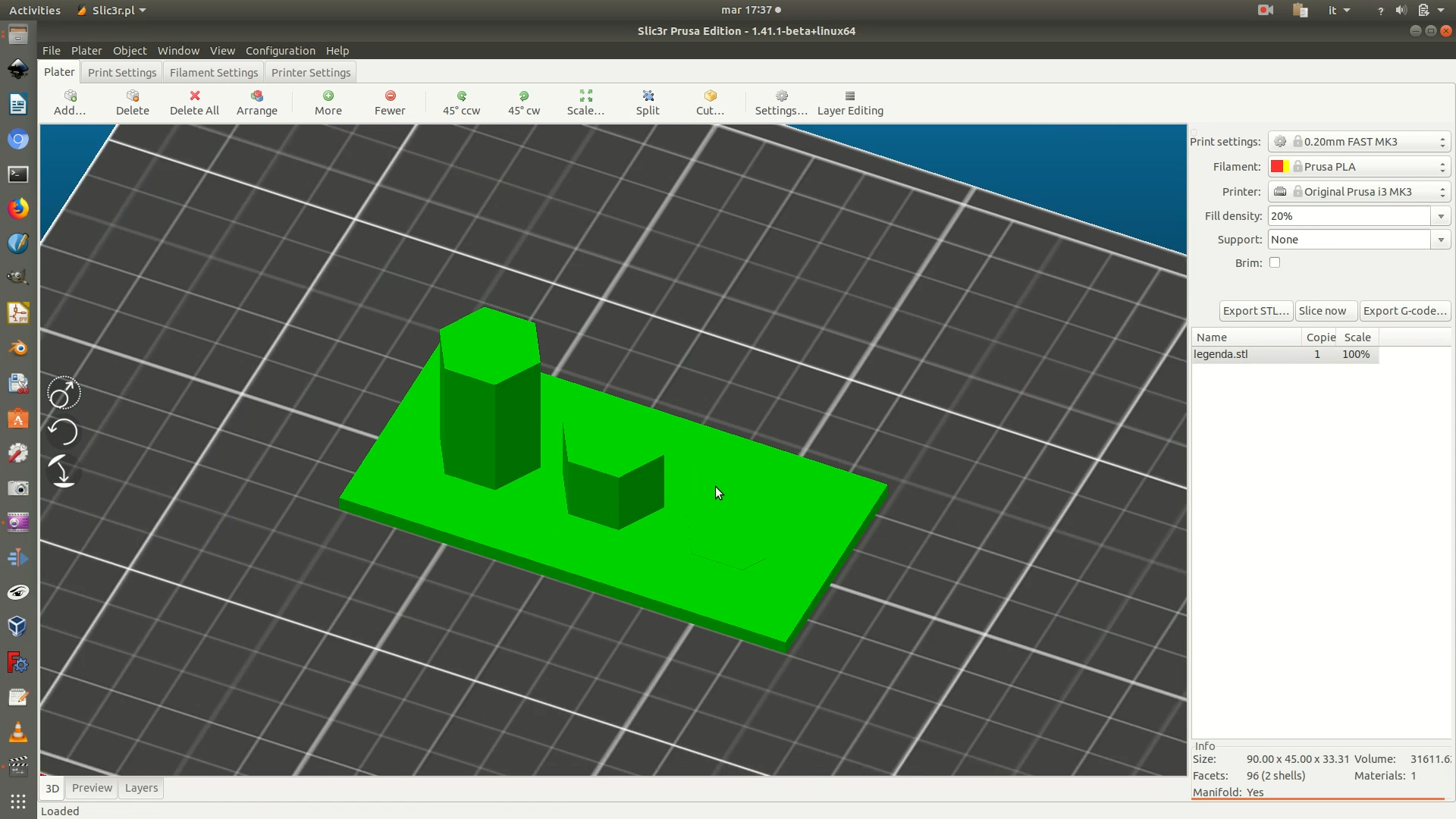This screenshot has width=1456, height=819.
Task: Open the Terminal from the dock
Action: [18, 174]
